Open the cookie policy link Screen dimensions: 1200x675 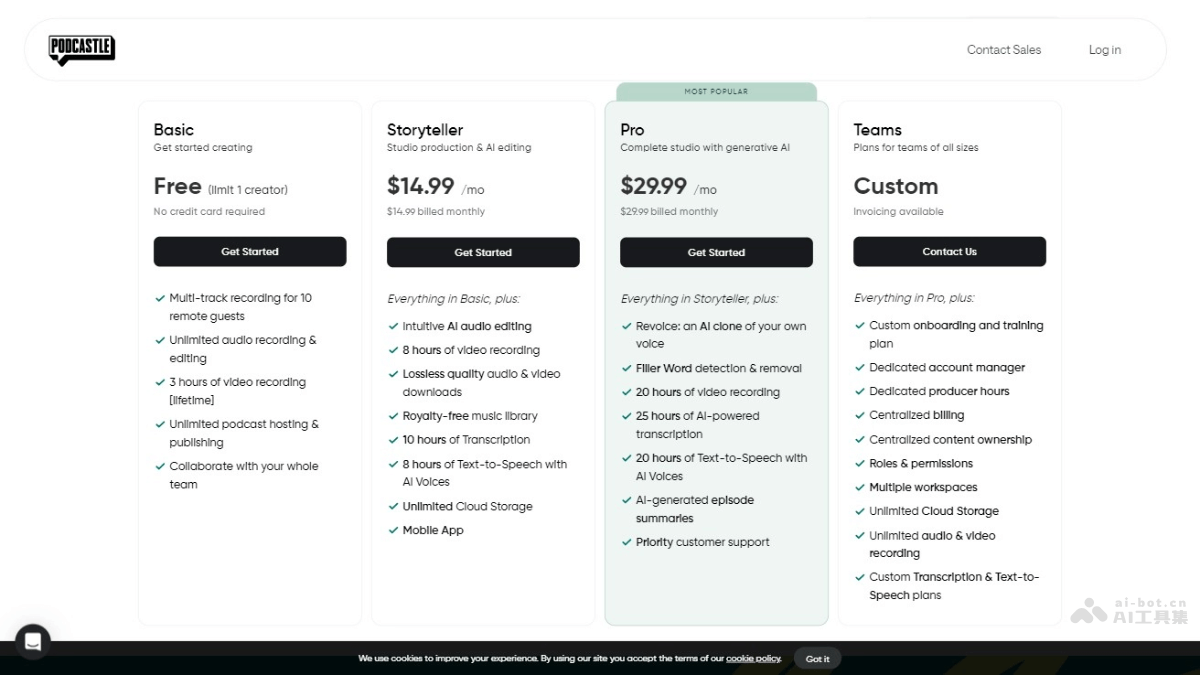point(753,659)
